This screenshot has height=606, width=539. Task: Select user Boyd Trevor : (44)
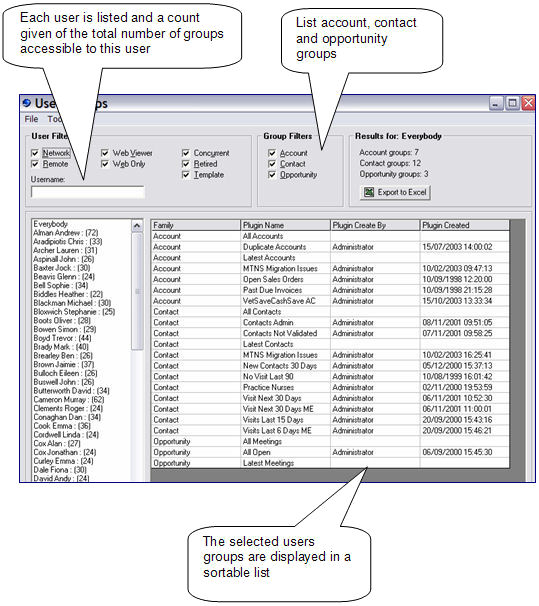click(x=62, y=338)
